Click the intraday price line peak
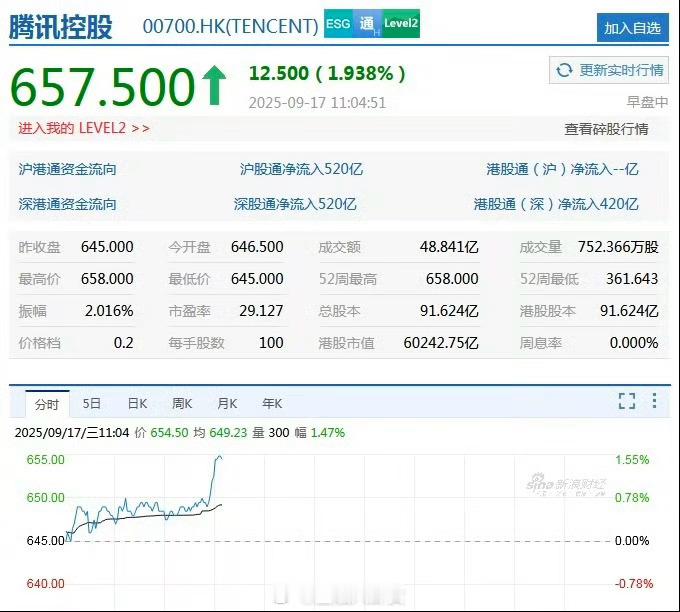This screenshot has height=612, width=680. coord(219,457)
